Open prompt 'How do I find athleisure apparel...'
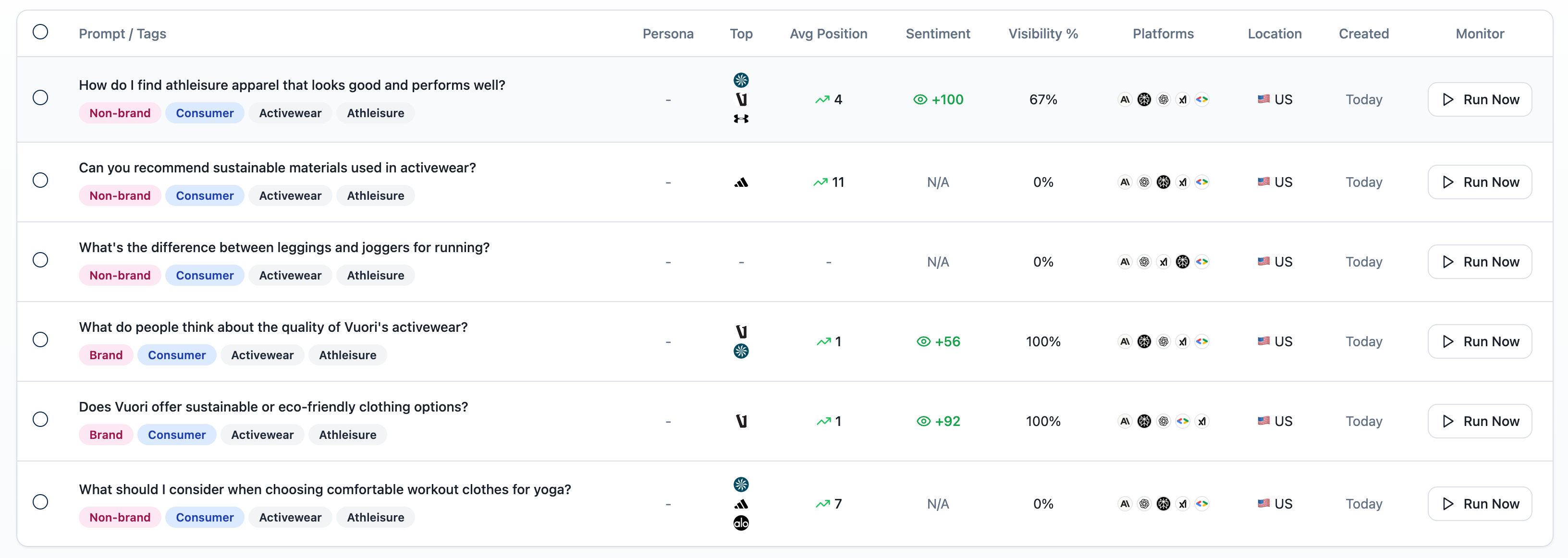Screen dimensions: 1568x558 click(292, 85)
